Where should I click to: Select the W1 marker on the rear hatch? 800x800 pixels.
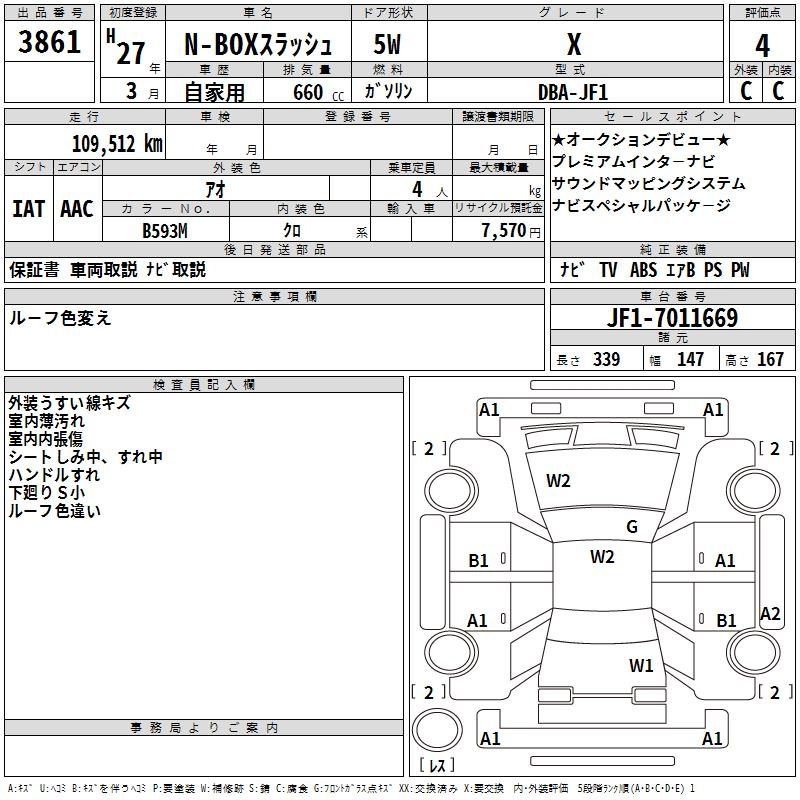click(641, 665)
